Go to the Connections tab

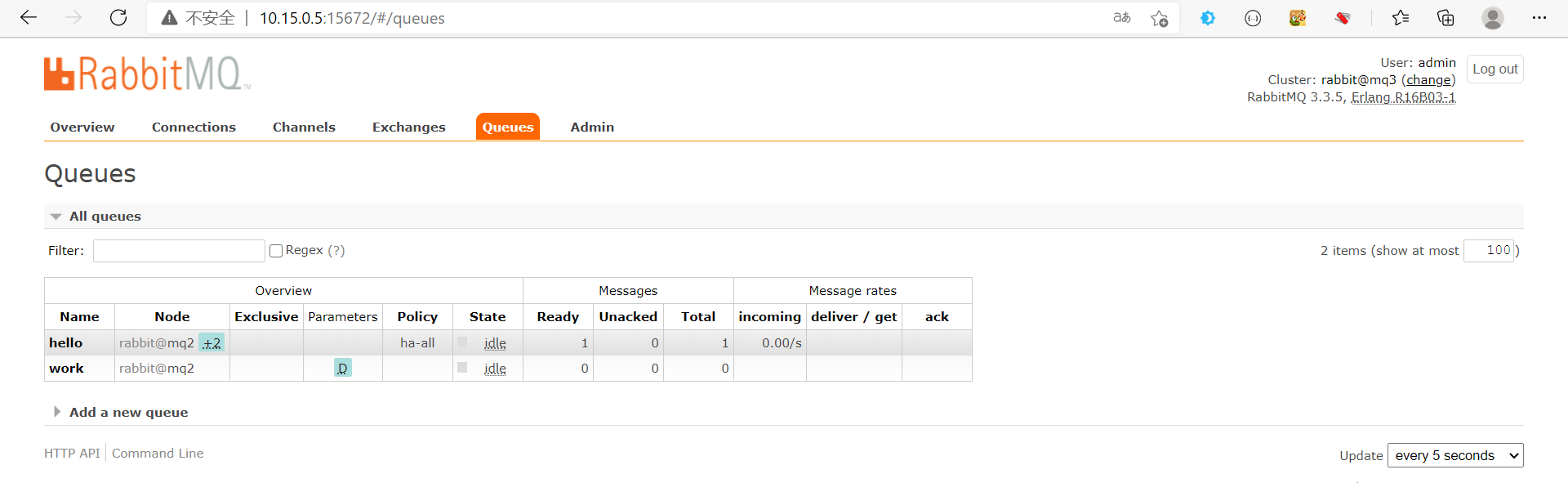click(x=194, y=127)
